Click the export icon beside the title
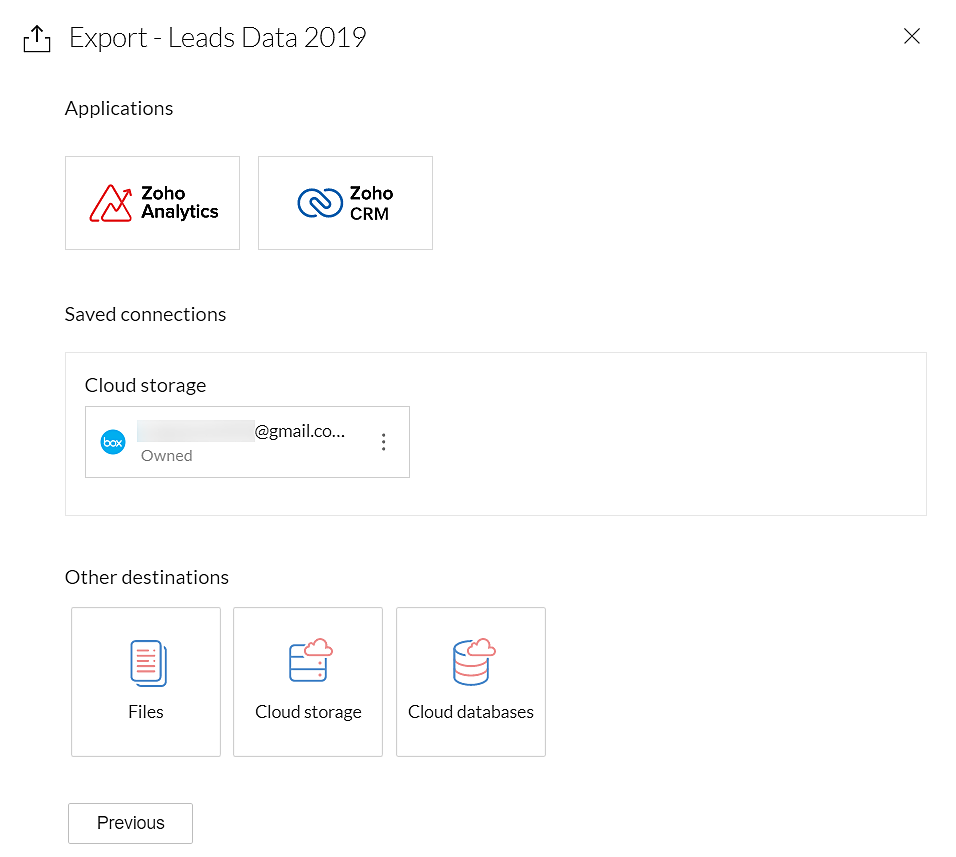The height and width of the screenshot is (857, 956). tap(37, 38)
